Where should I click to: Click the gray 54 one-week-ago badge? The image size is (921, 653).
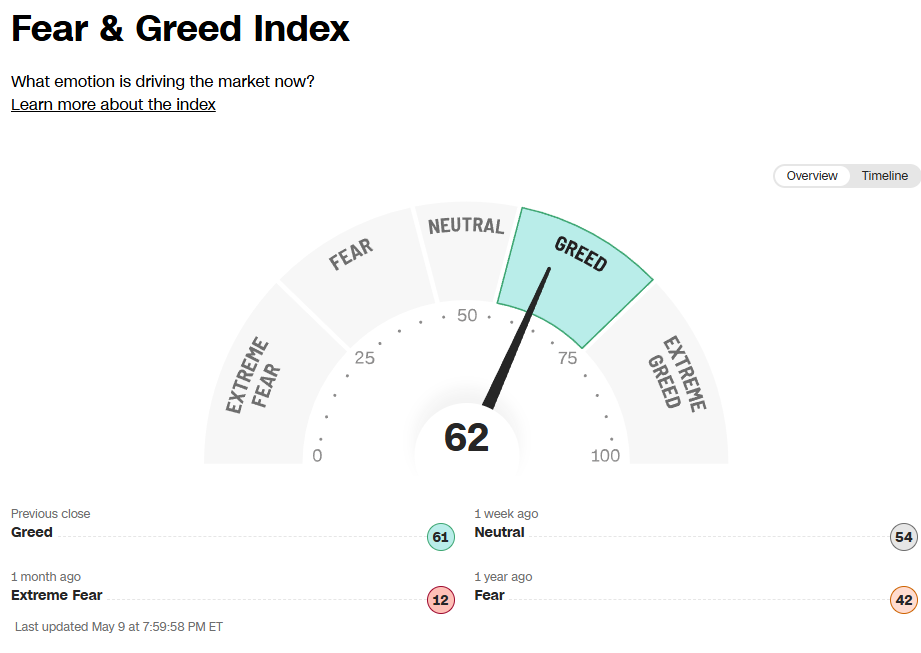pos(904,537)
